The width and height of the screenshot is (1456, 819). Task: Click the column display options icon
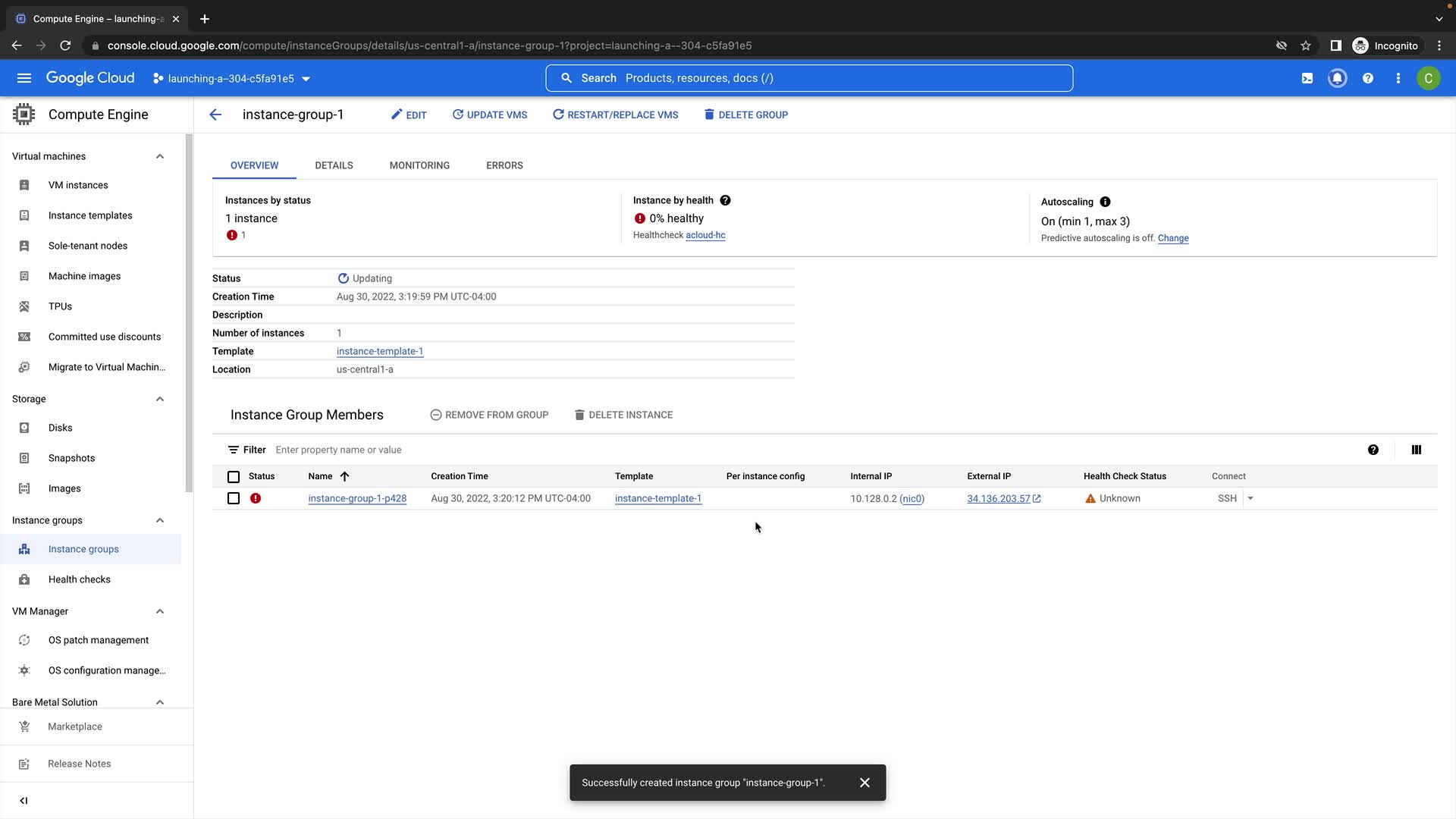point(1416,450)
